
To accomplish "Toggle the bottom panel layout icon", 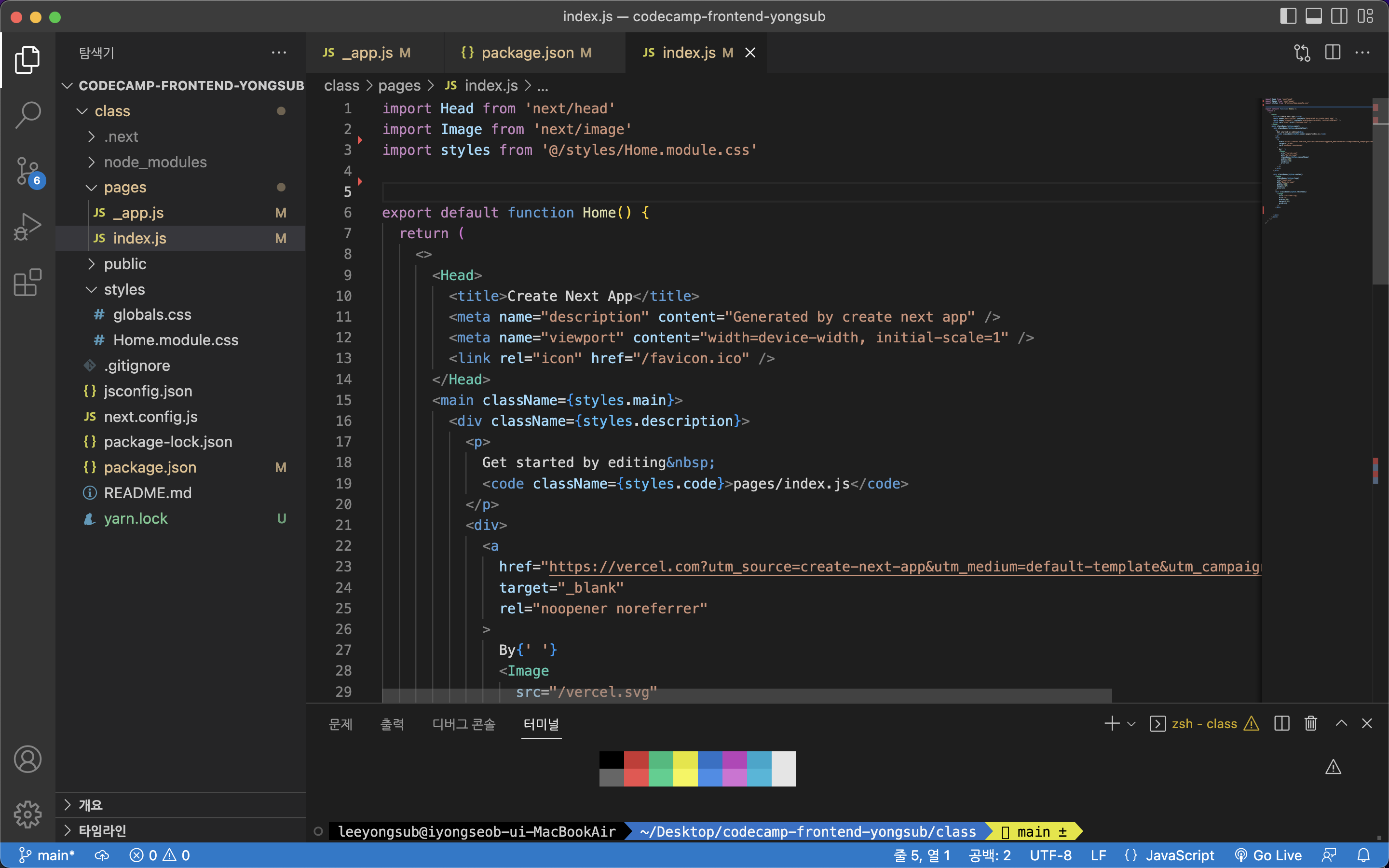I will [1313, 16].
